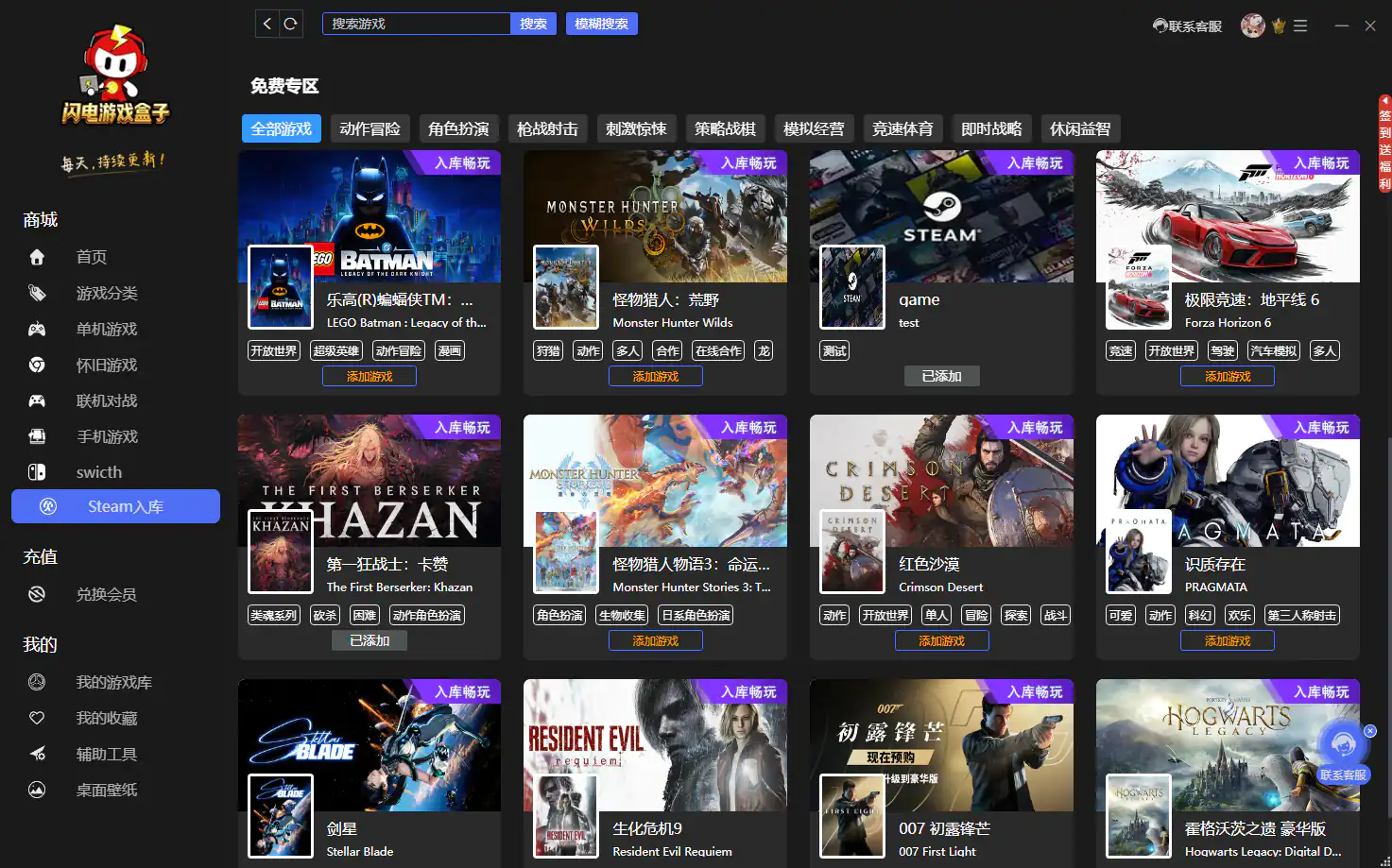Click the 我的游戏库 icon
Screen dimensions: 1392x868
click(x=37, y=682)
